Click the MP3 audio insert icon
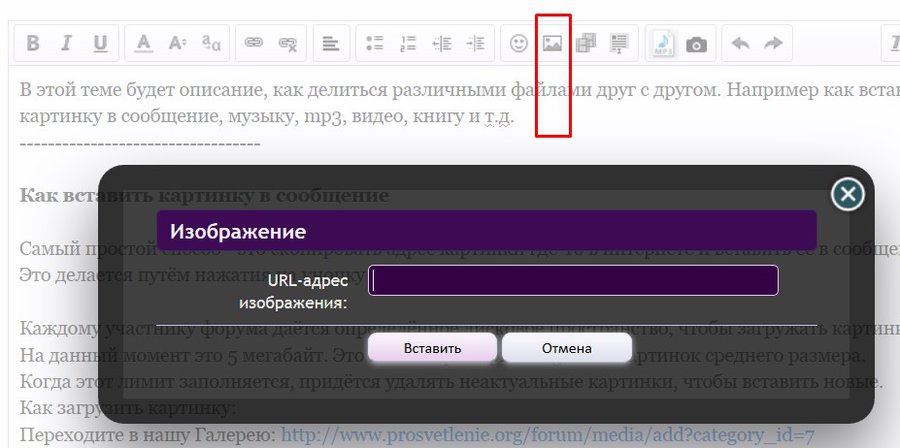900x448 pixels. [663, 44]
